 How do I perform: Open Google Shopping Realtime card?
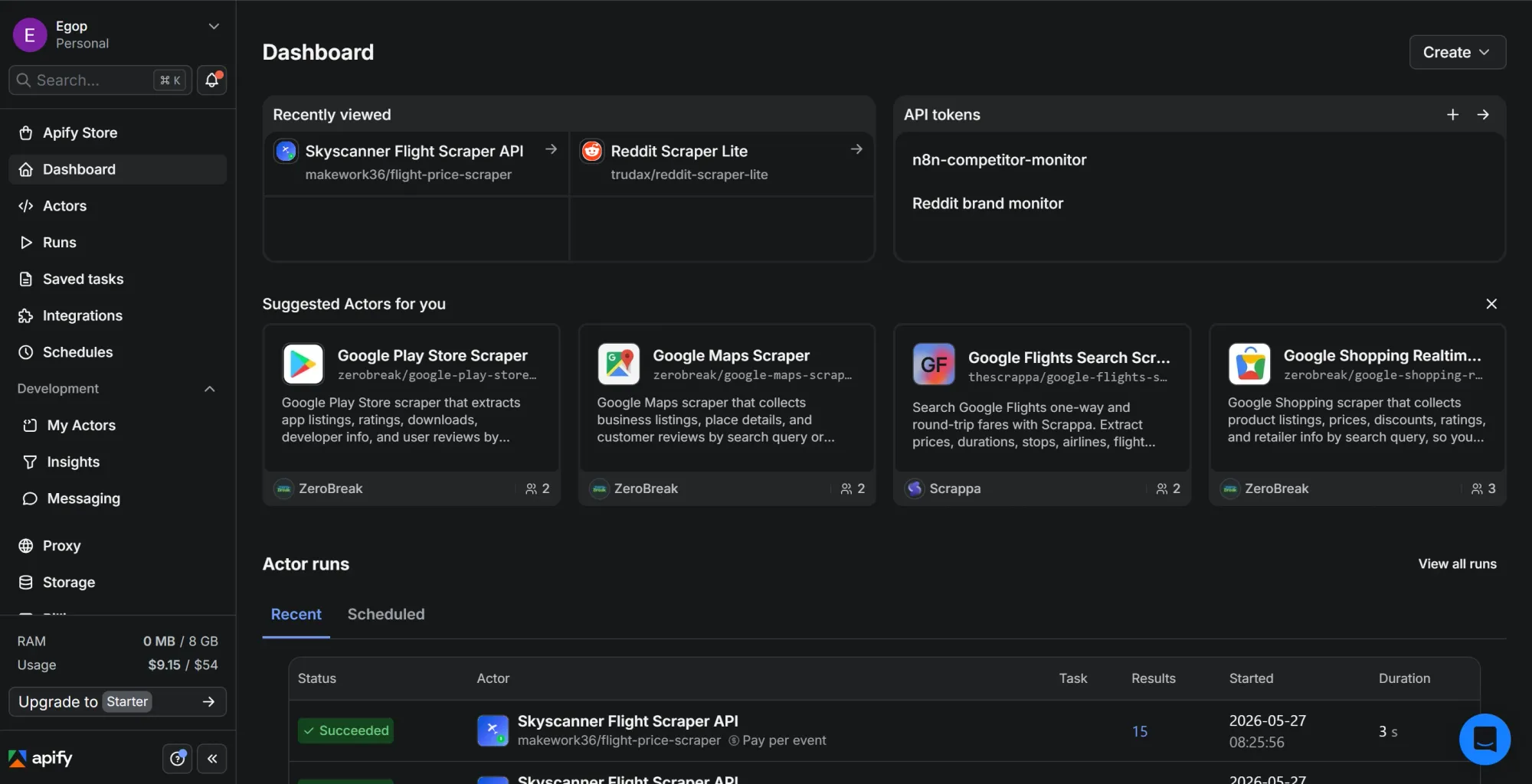(1357, 415)
